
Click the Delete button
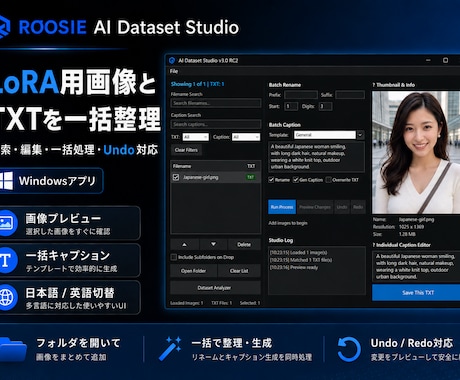(244, 244)
